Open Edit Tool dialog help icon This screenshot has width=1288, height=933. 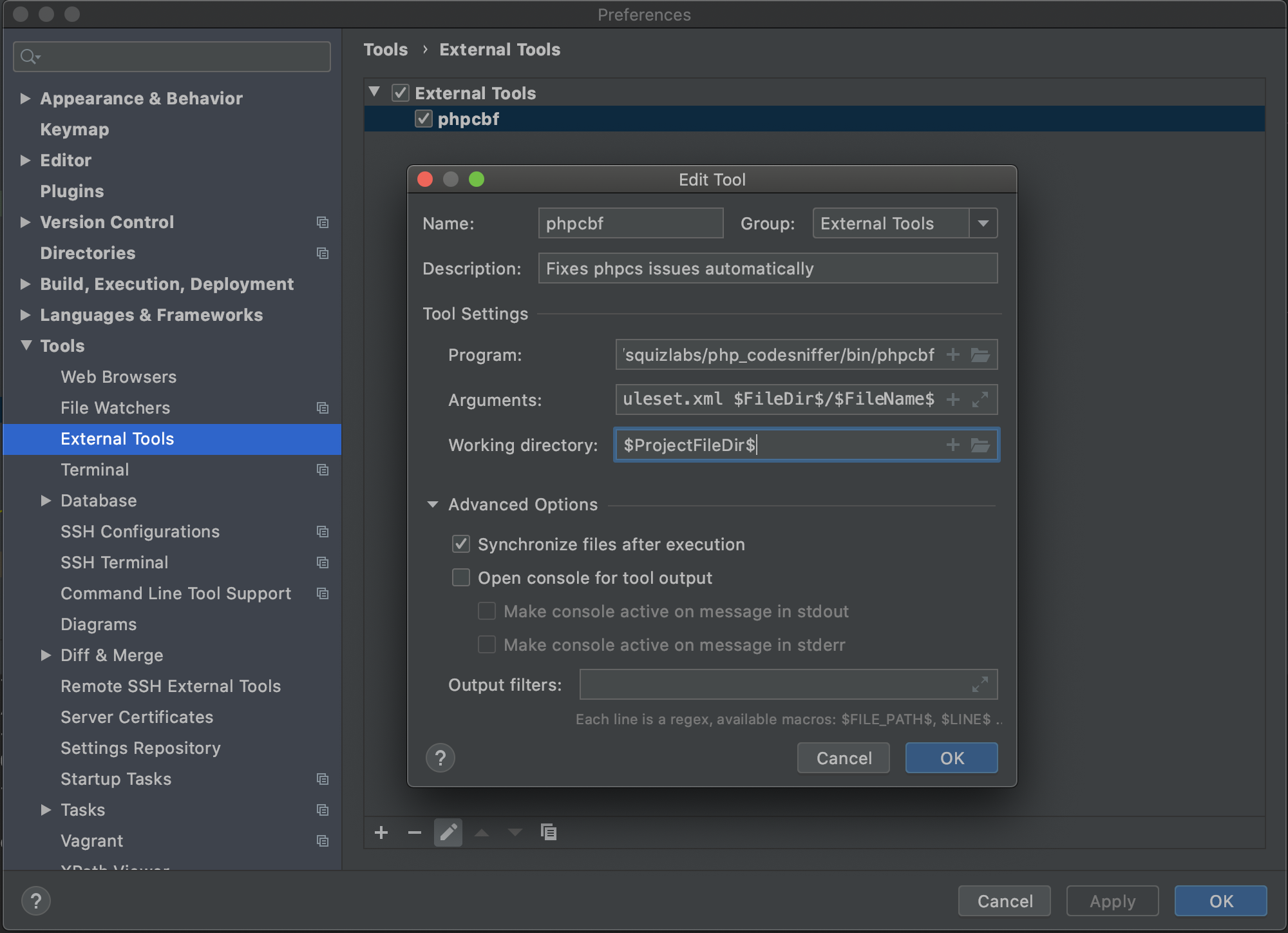(x=440, y=758)
